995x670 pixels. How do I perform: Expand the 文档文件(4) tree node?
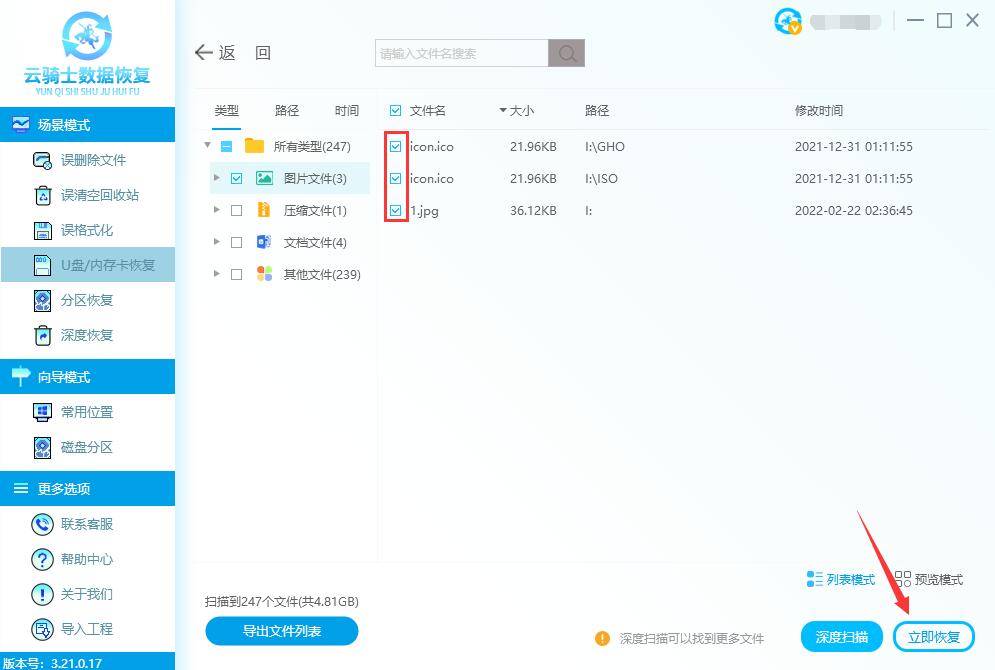217,243
